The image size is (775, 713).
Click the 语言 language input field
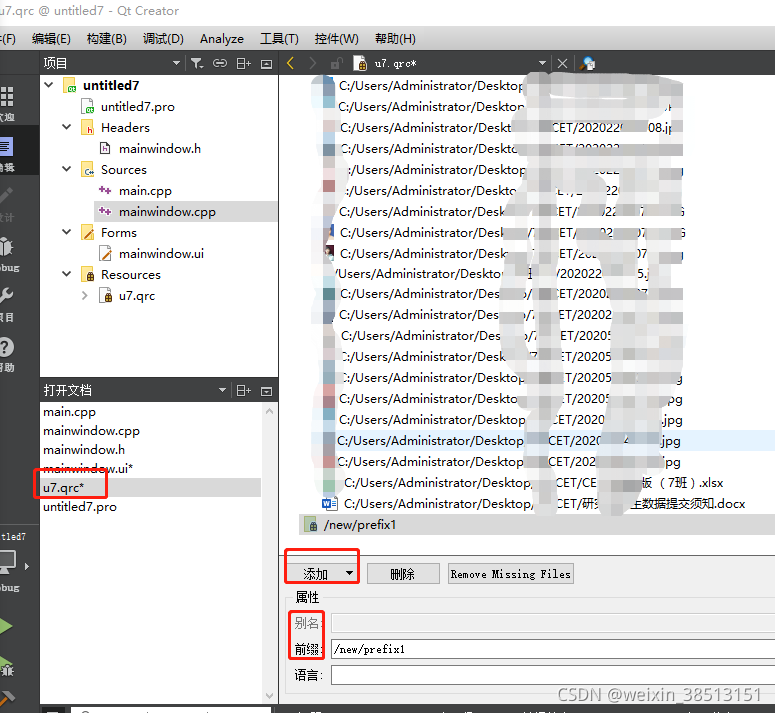pyautogui.click(x=553, y=674)
